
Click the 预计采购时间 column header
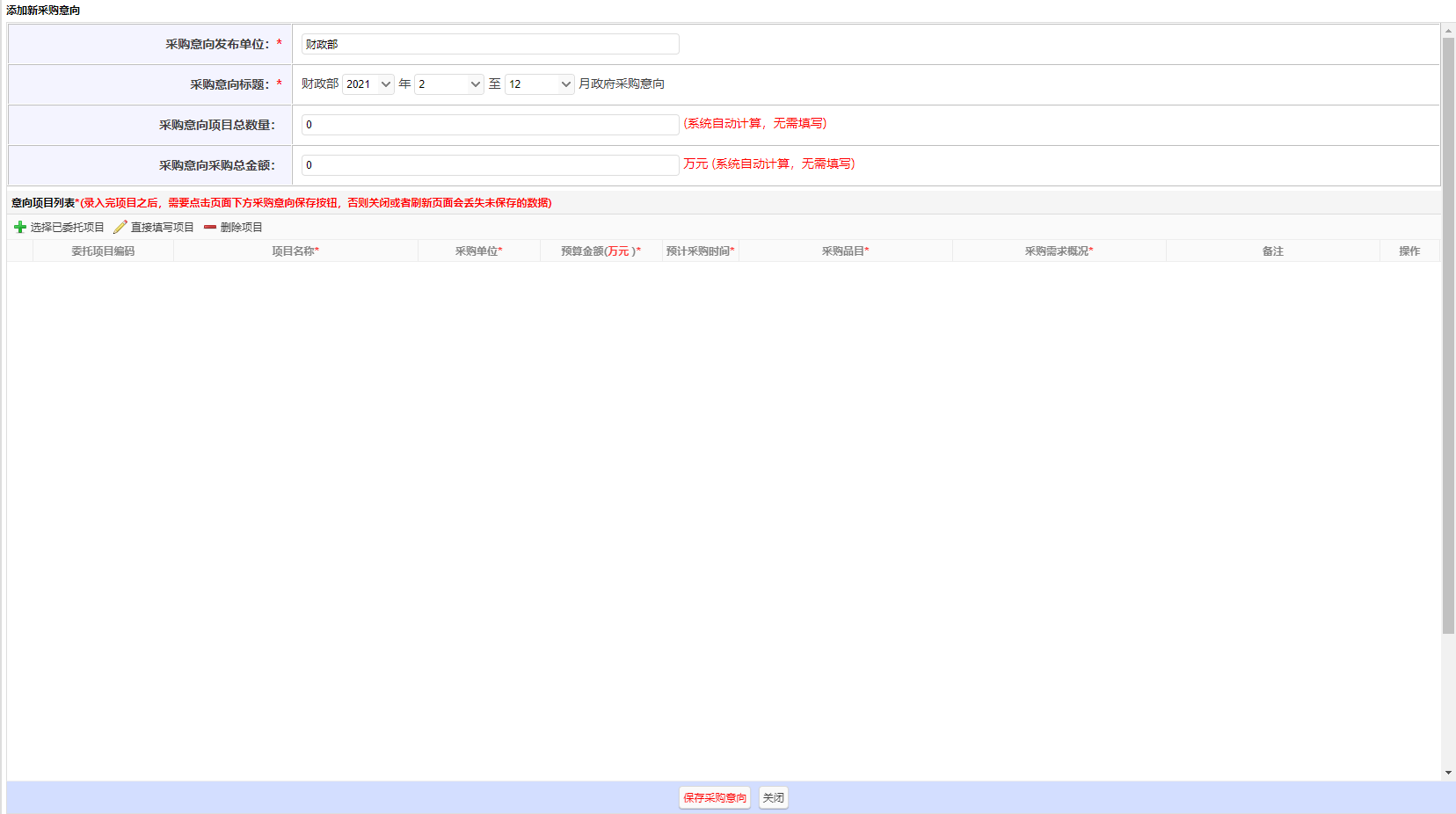click(700, 251)
